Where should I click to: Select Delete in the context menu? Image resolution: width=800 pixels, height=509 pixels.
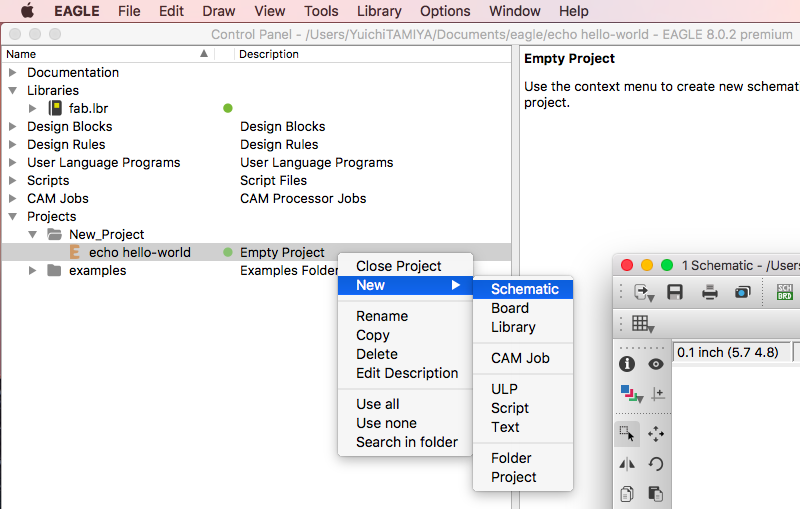[x=406, y=354]
